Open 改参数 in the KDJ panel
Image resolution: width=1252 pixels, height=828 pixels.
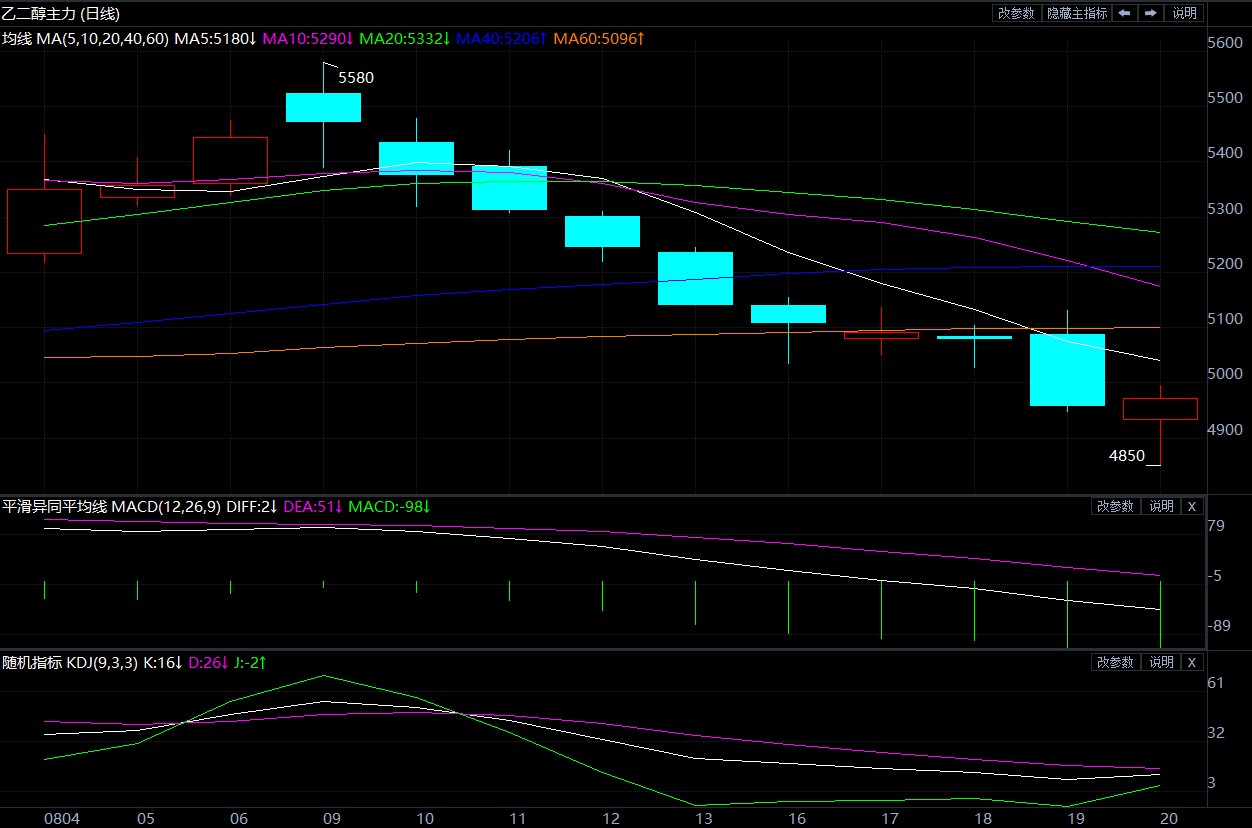(1115, 662)
